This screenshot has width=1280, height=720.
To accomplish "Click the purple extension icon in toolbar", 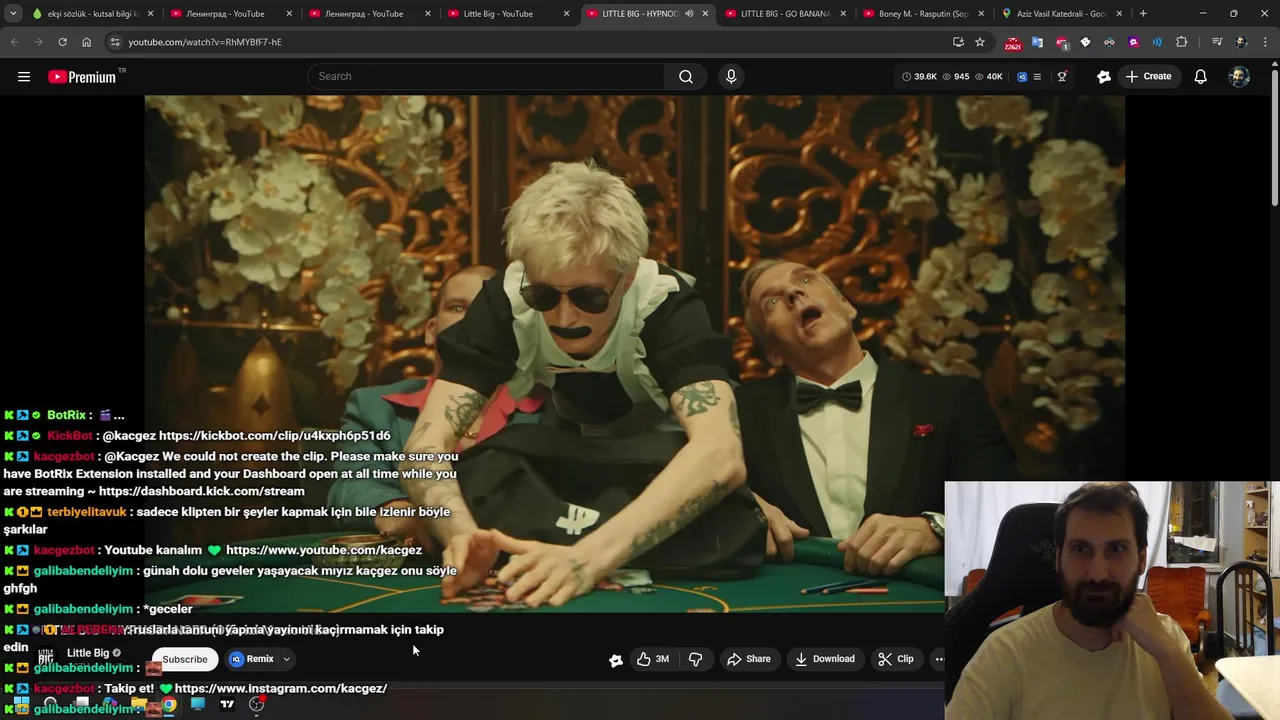I will pyautogui.click(x=1133, y=42).
